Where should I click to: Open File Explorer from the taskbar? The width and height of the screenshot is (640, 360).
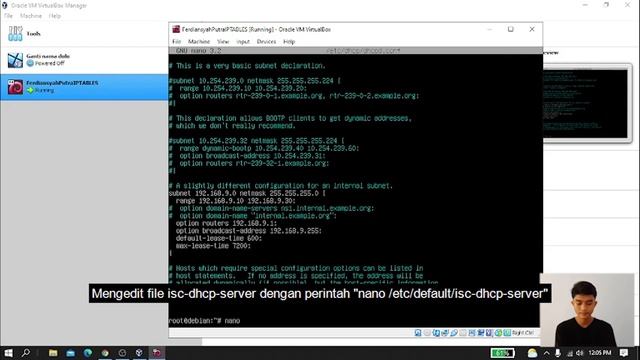pos(53,353)
